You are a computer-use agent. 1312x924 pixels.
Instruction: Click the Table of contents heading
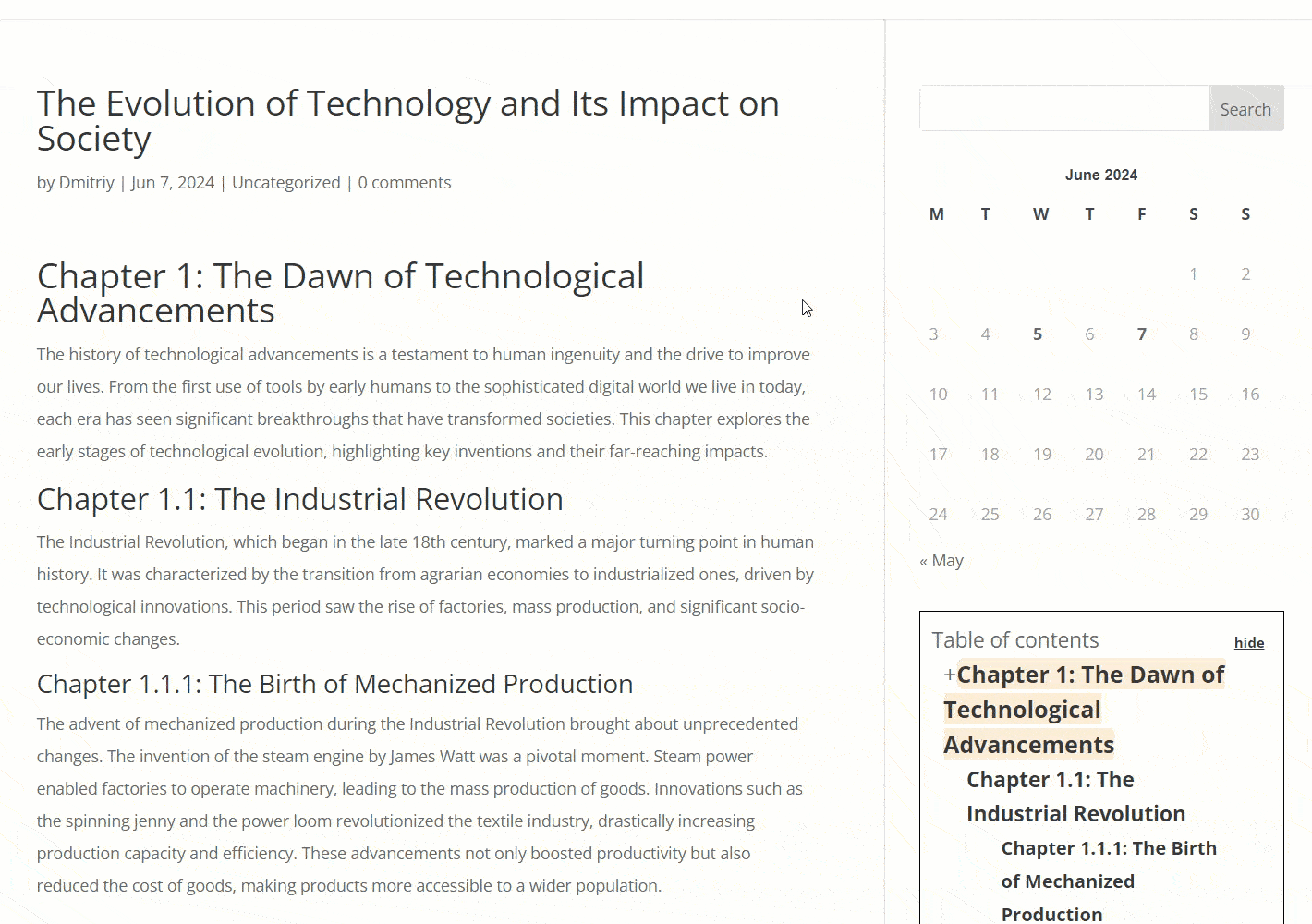1014,640
